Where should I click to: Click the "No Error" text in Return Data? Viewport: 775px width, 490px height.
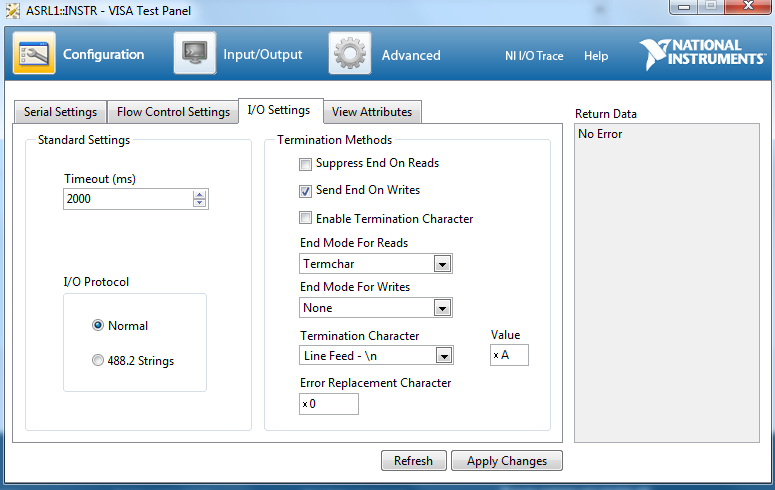tap(600, 134)
